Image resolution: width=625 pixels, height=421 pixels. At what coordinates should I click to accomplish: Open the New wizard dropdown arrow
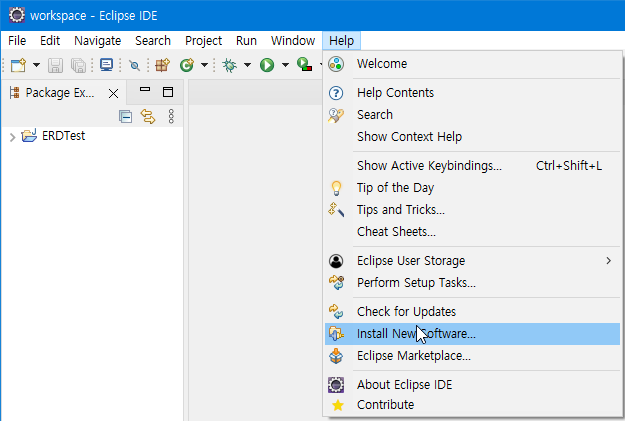(36, 65)
